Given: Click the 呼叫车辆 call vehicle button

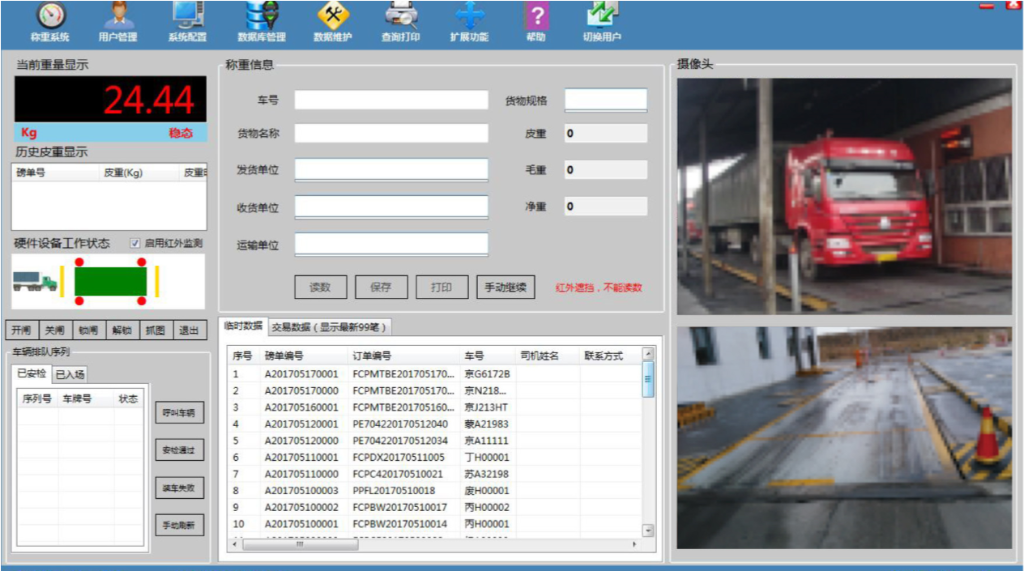Looking at the screenshot, I should [180, 412].
